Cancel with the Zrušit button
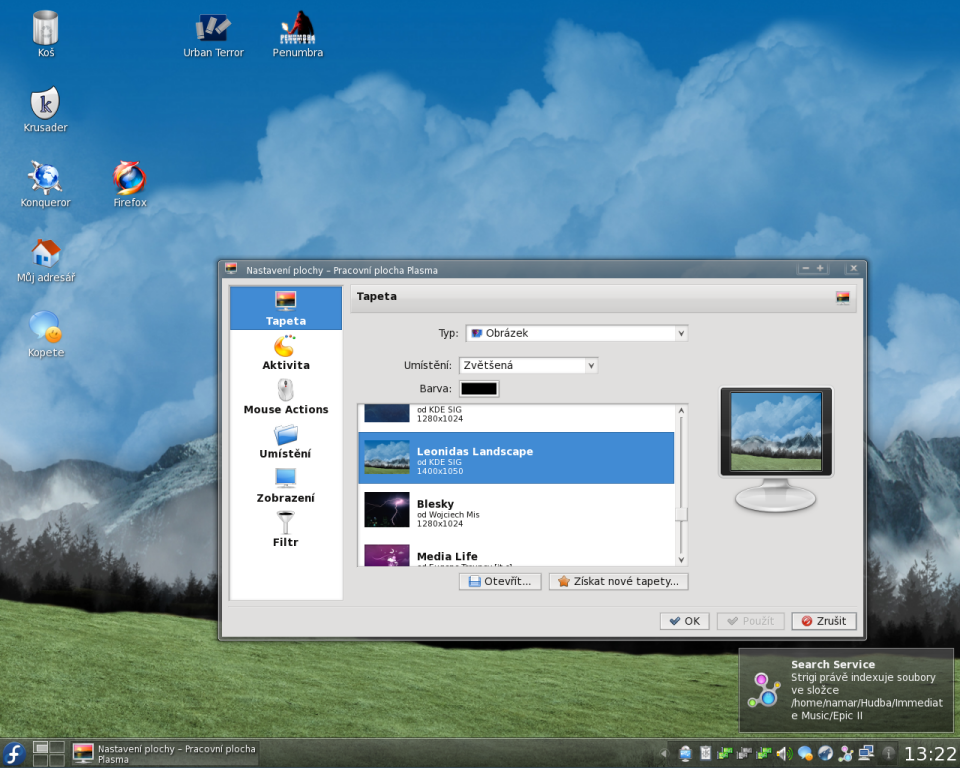 click(824, 621)
